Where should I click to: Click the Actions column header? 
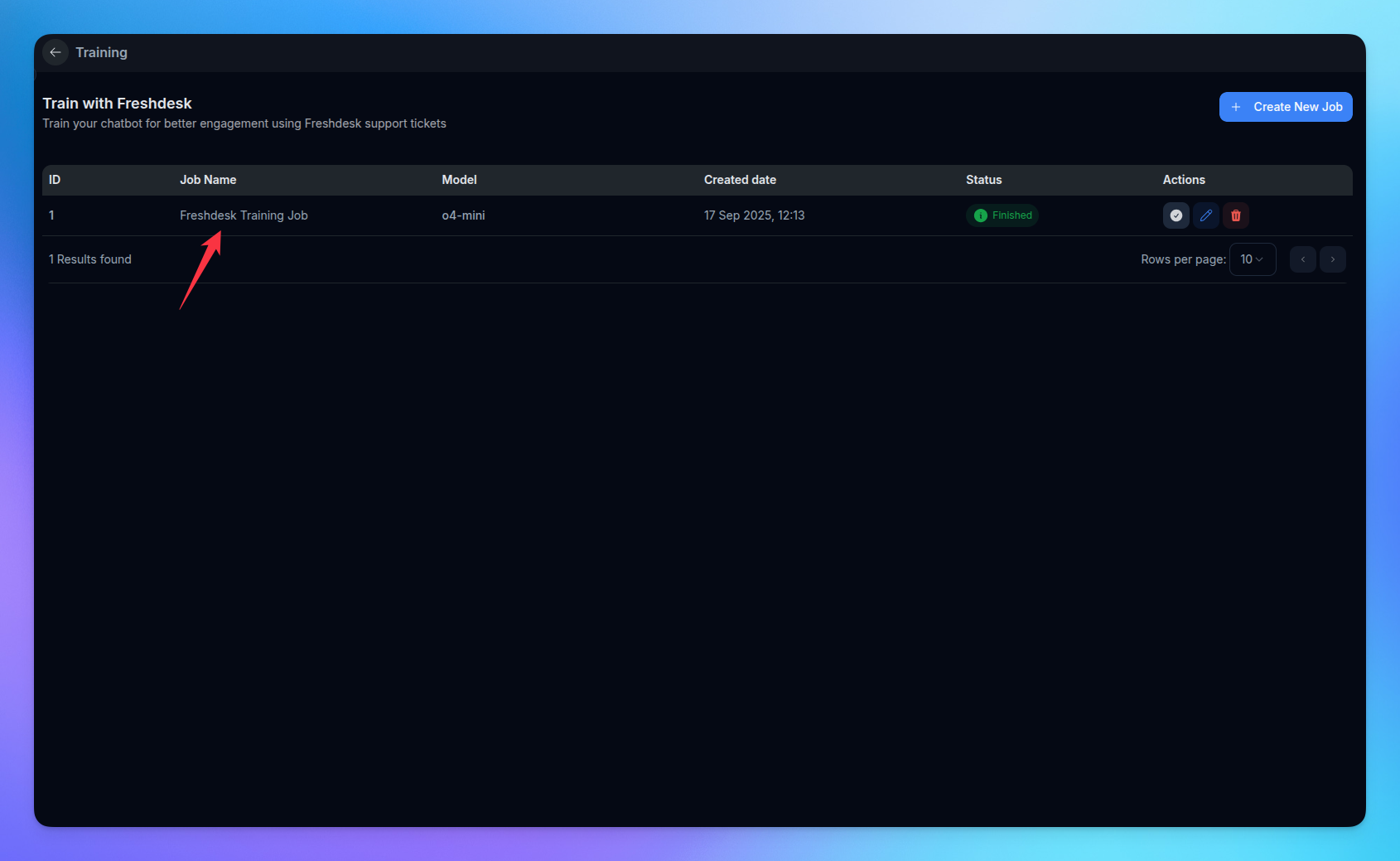[x=1183, y=180]
